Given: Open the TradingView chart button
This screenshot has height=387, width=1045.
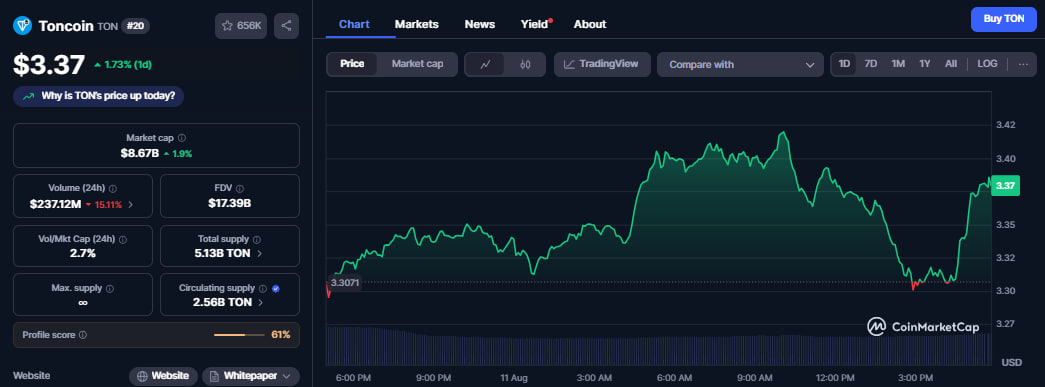Looking at the screenshot, I should (x=602, y=65).
